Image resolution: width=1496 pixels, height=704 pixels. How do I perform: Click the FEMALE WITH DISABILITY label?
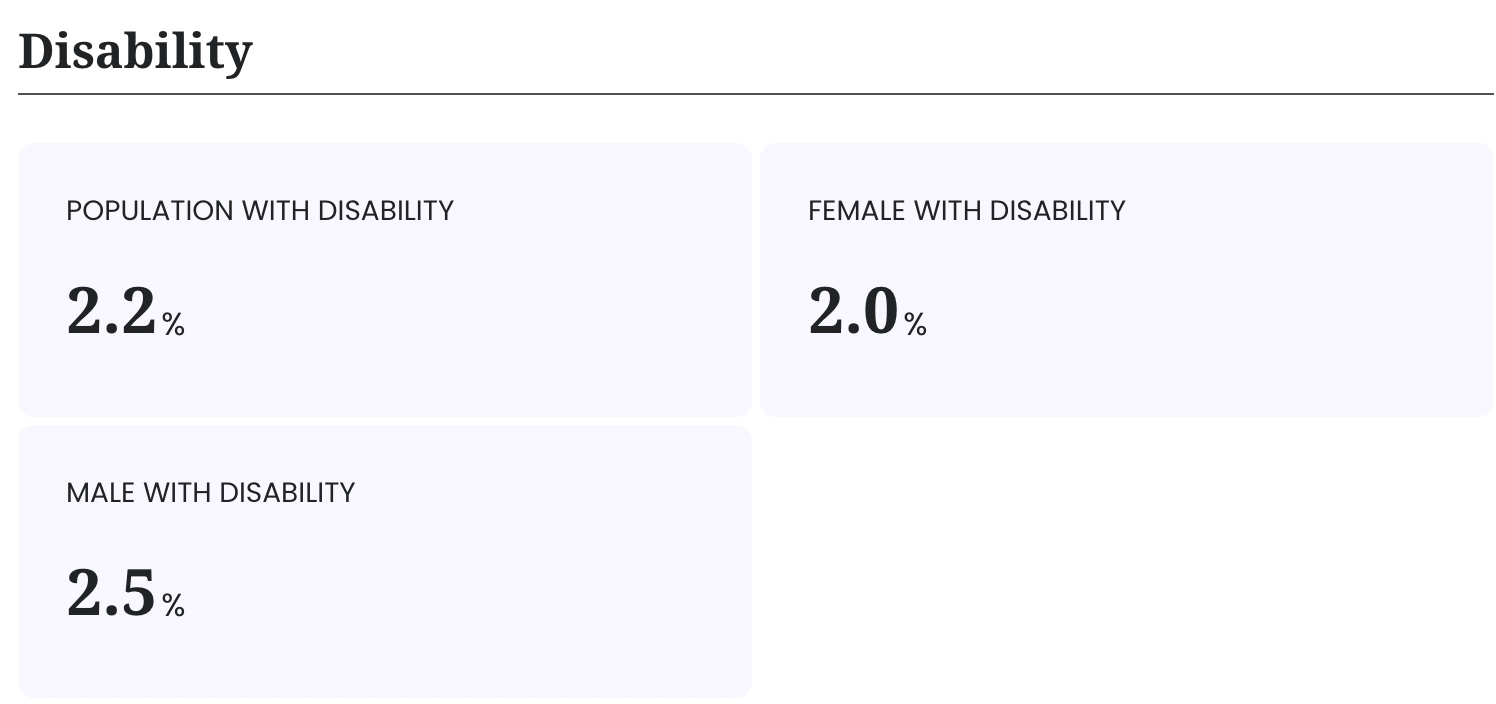pyautogui.click(x=967, y=211)
